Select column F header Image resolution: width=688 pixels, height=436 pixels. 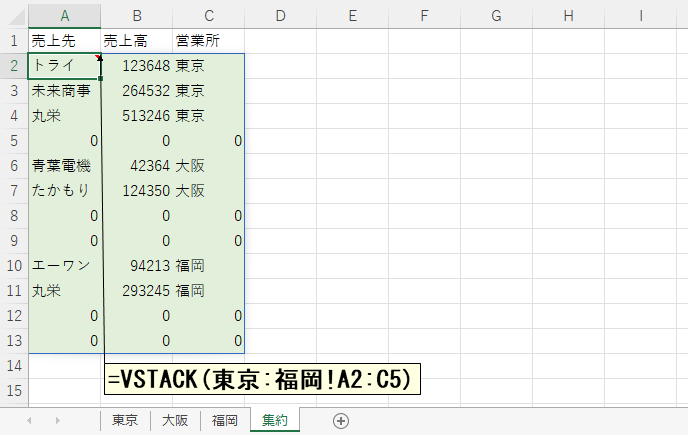(x=425, y=16)
